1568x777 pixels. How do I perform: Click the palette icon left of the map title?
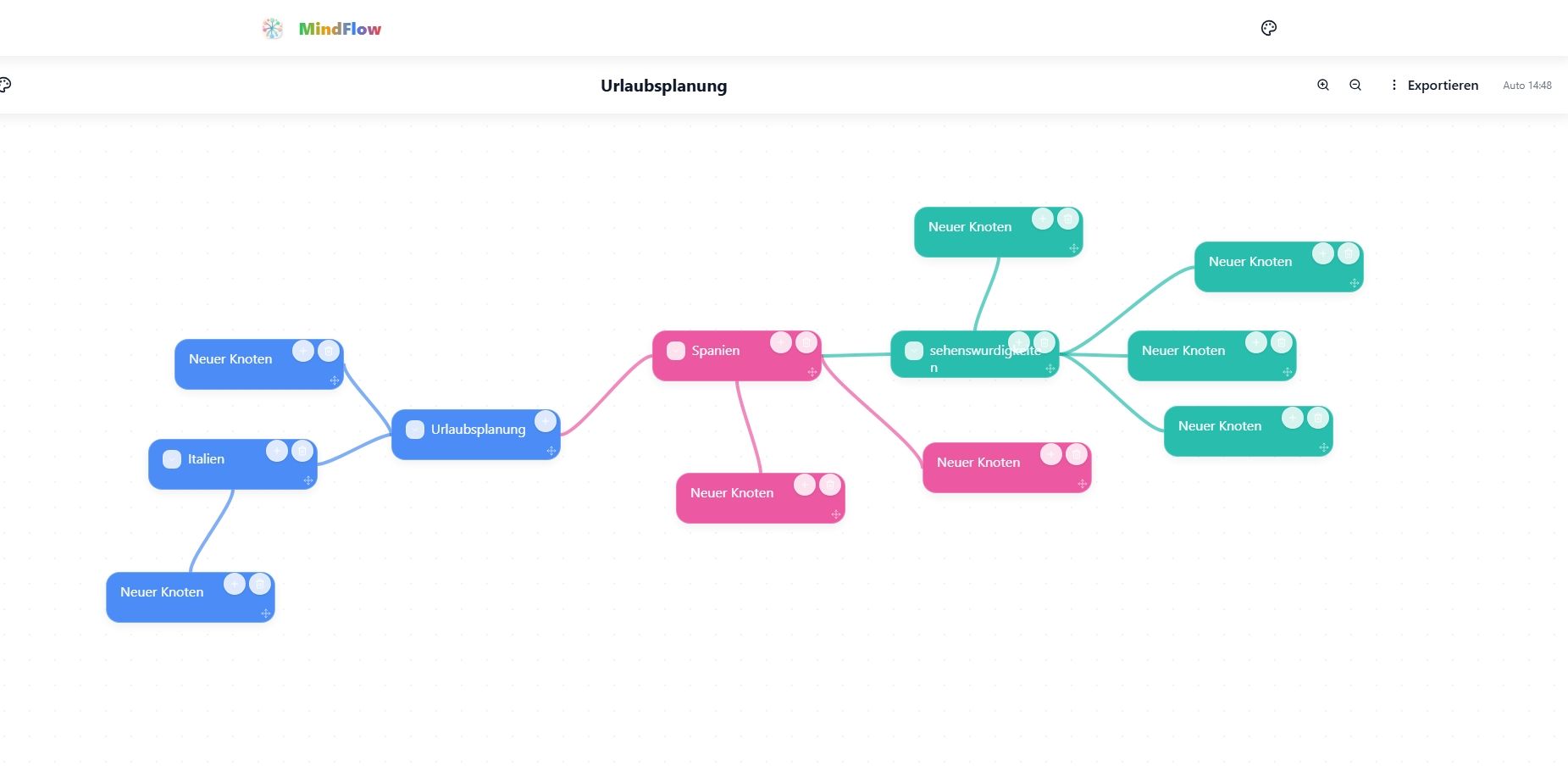coord(4,85)
